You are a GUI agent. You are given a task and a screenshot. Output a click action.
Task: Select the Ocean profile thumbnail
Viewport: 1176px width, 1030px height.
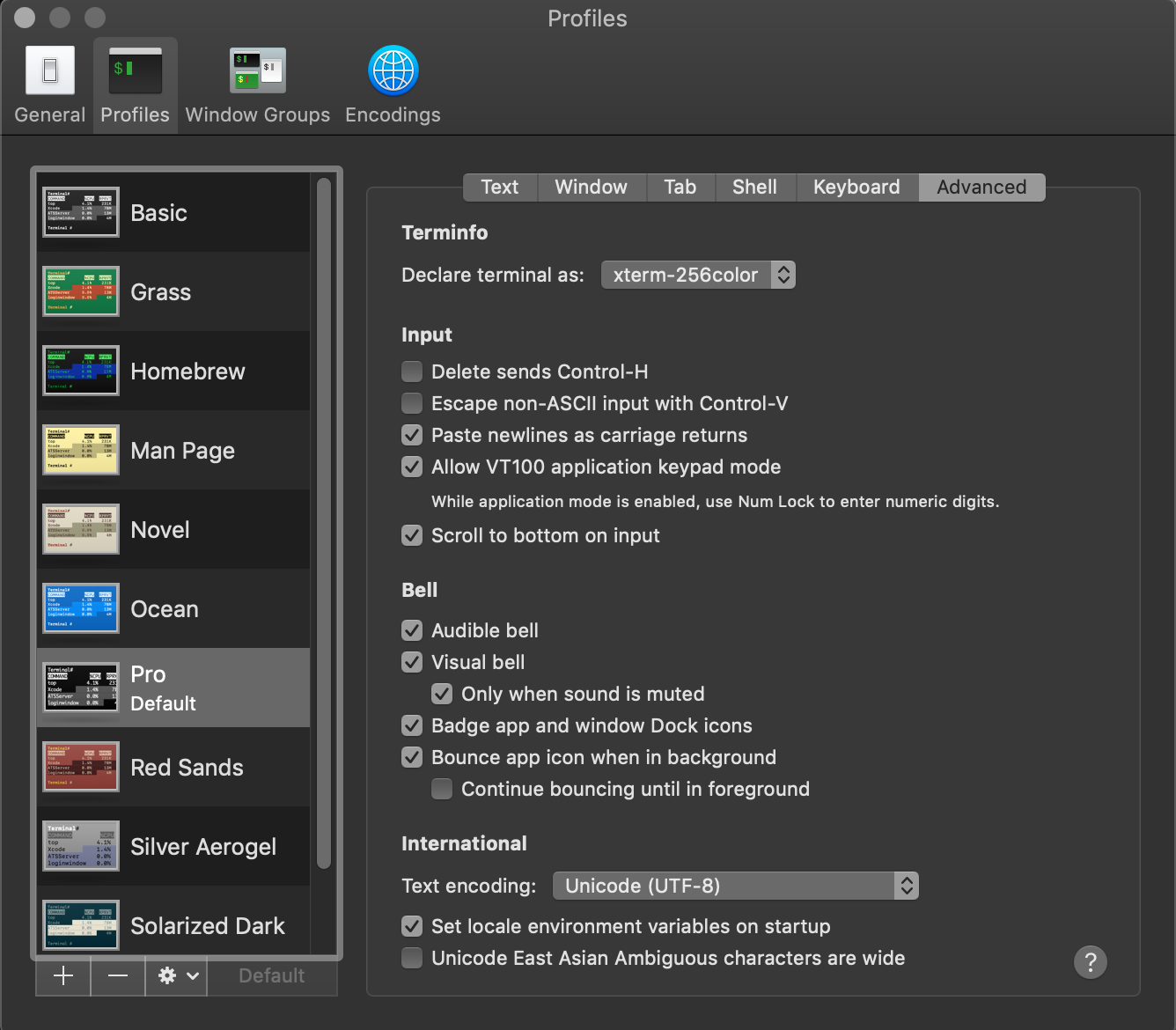click(81, 608)
